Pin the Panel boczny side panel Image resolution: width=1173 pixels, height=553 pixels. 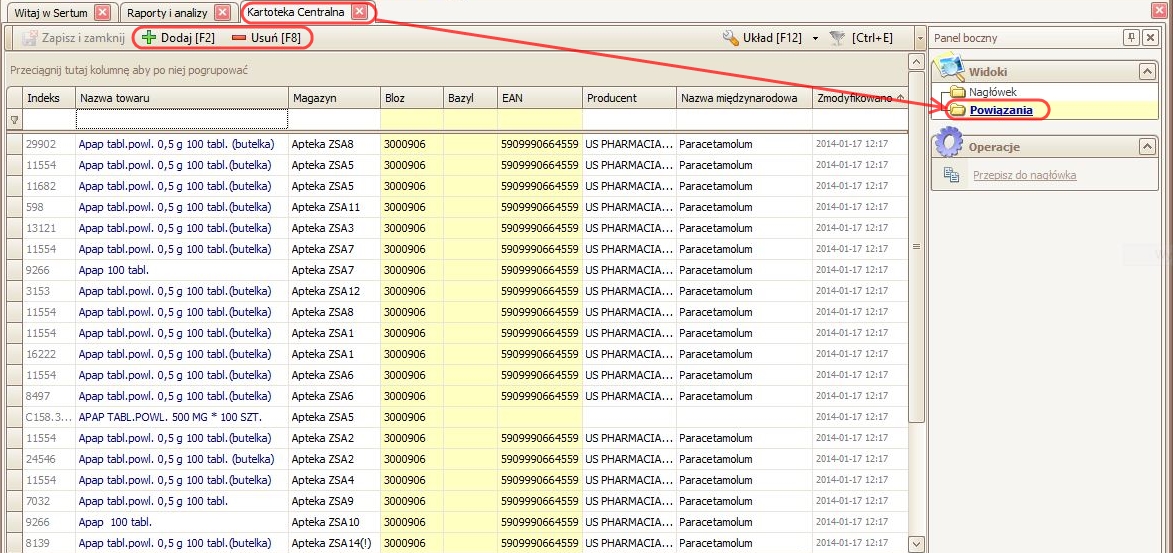1131,38
